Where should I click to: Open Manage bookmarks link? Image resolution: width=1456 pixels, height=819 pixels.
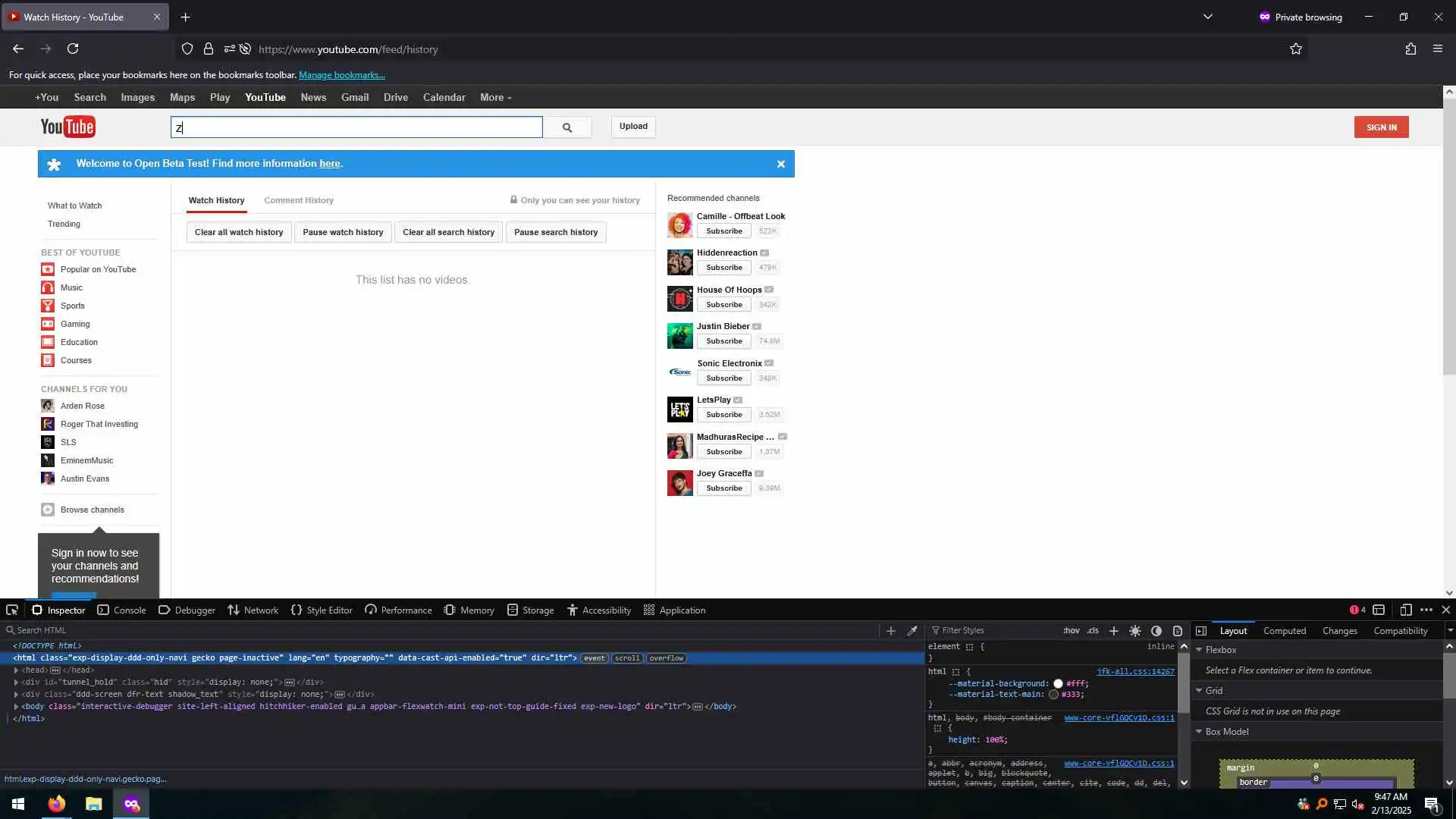[x=341, y=75]
